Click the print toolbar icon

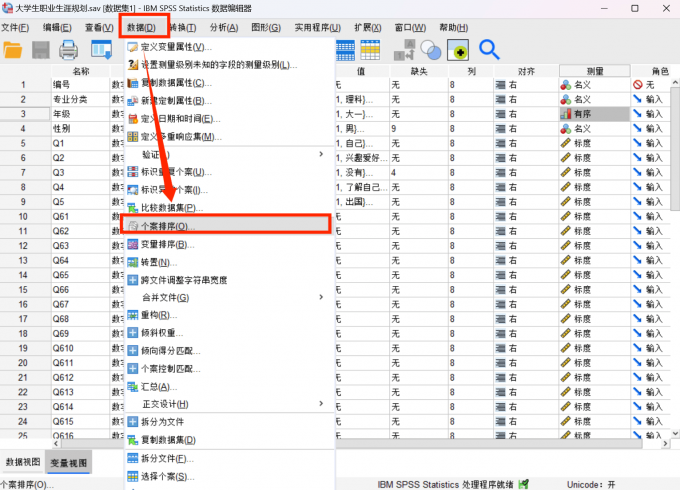[x=69, y=50]
